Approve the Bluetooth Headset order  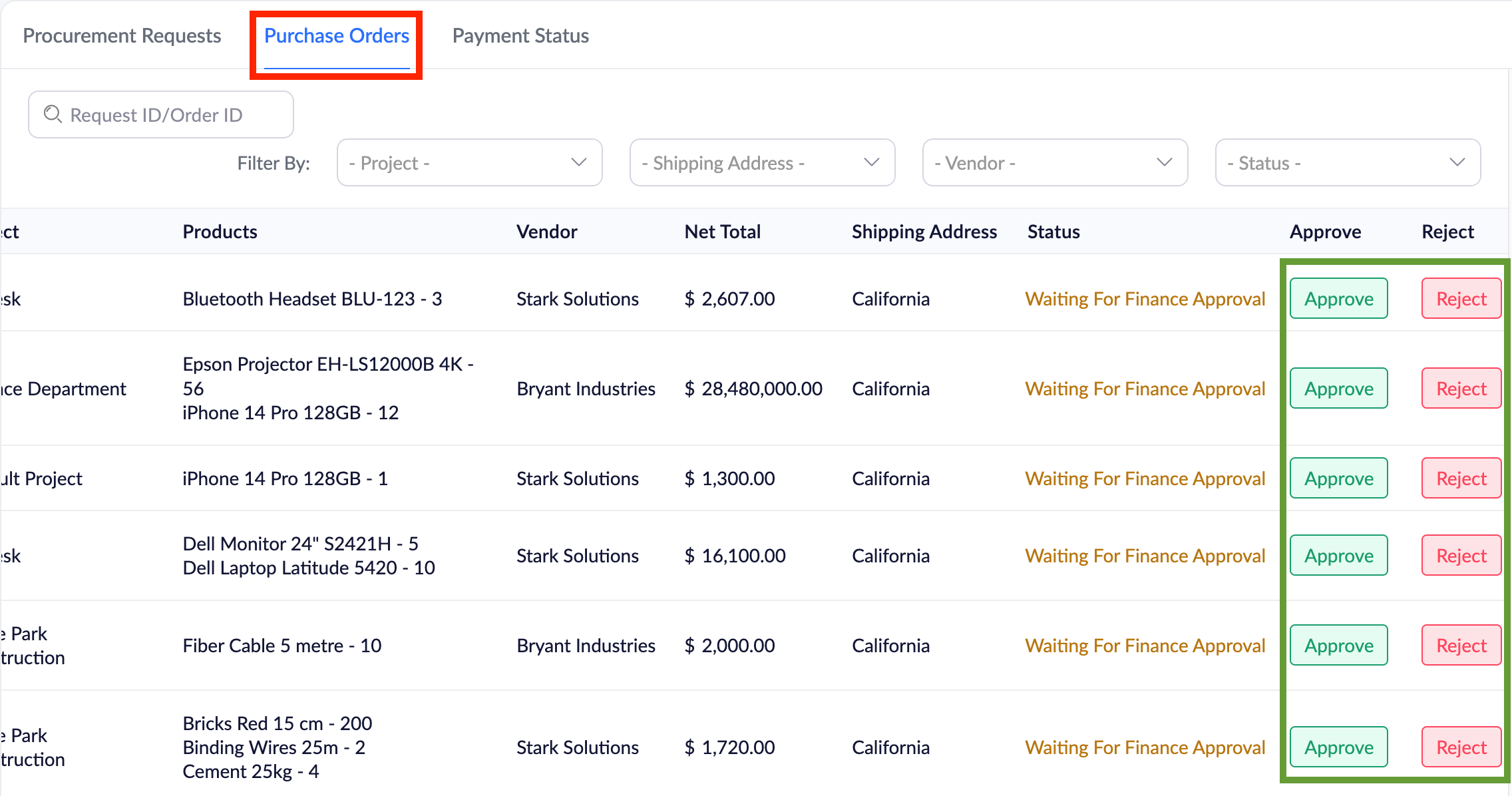click(x=1338, y=299)
